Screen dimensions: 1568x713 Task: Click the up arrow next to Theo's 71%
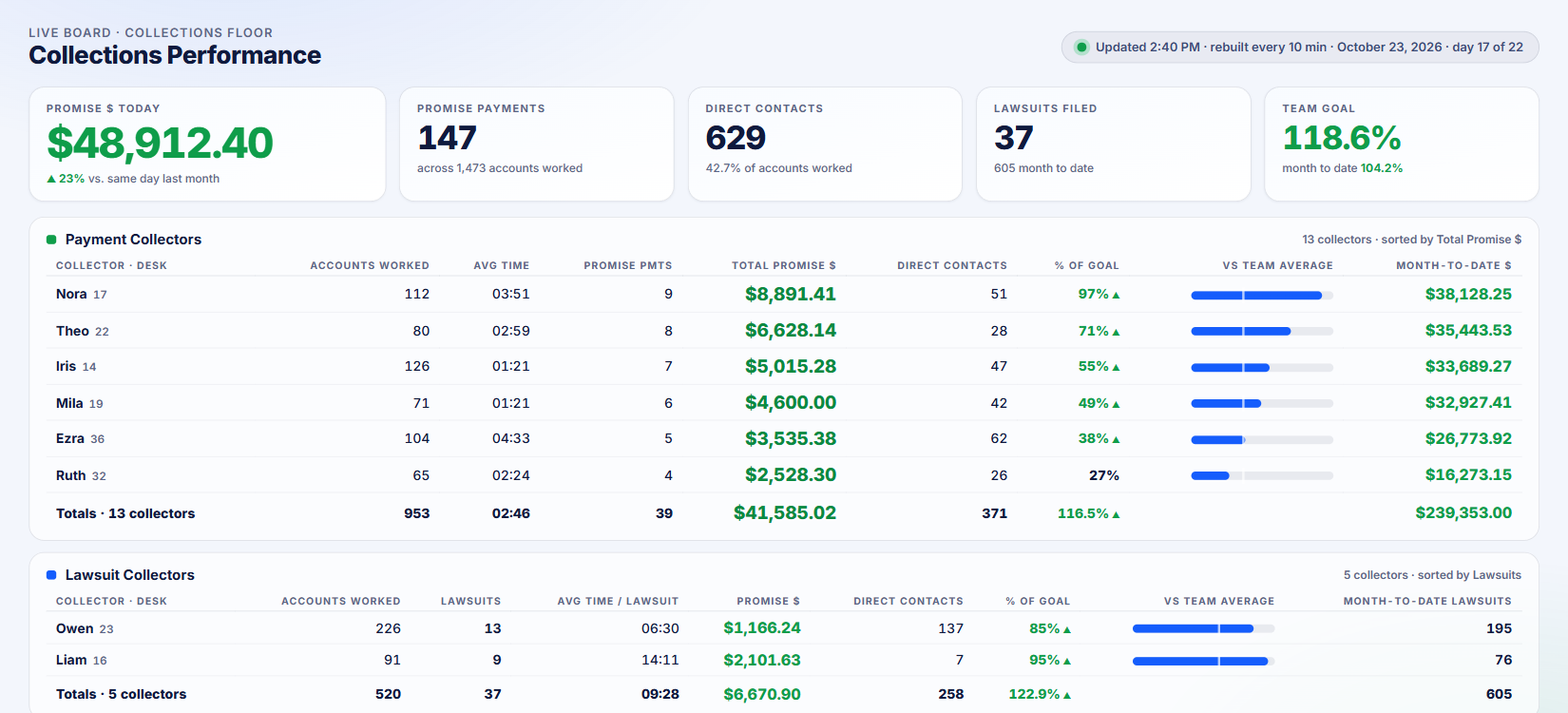tap(1116, 332)
